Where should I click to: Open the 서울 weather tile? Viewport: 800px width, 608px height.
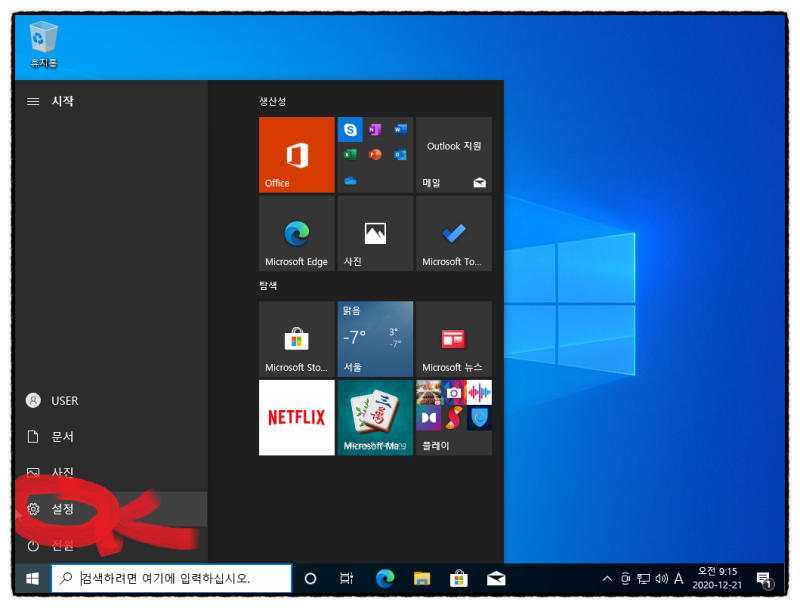375,339
